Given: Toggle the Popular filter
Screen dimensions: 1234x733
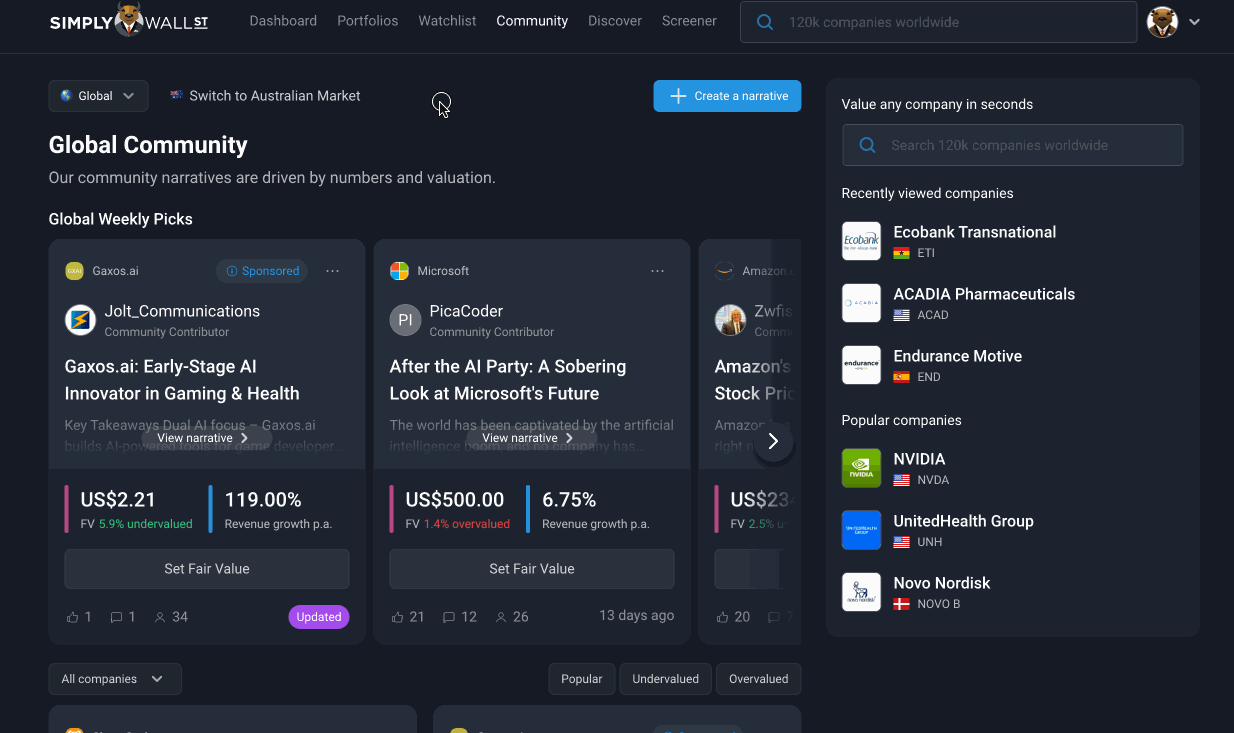Looking at the screenshot, I should pyautogui.click(x=582, y=679).
